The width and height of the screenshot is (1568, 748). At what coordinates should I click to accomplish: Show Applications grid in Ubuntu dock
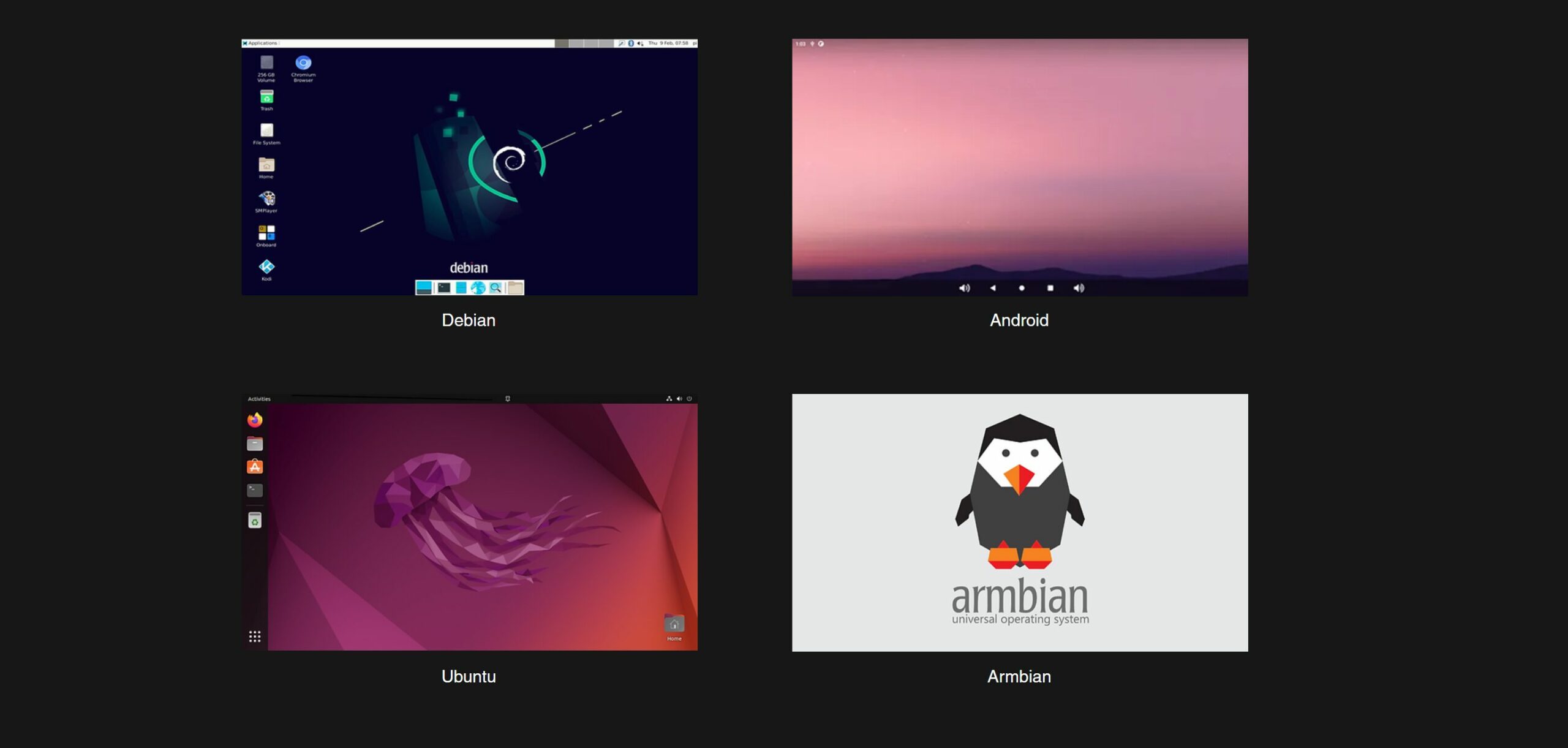click(x=255, y=637)
